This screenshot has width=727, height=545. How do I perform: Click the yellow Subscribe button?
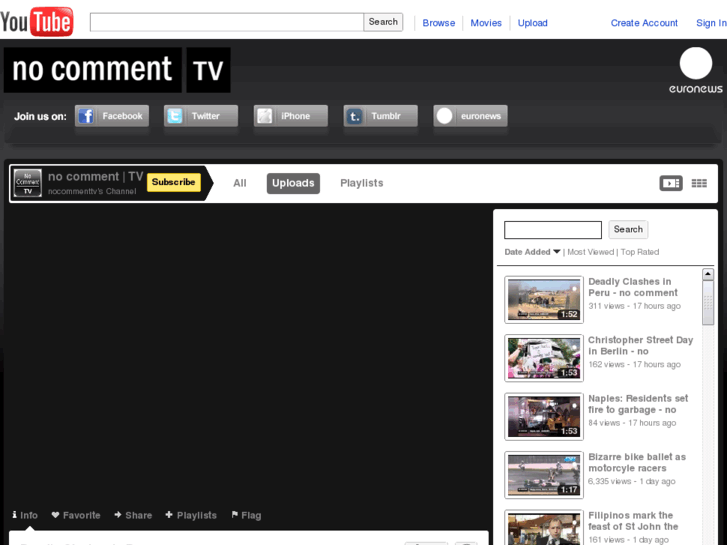click(x=173, y=182)
